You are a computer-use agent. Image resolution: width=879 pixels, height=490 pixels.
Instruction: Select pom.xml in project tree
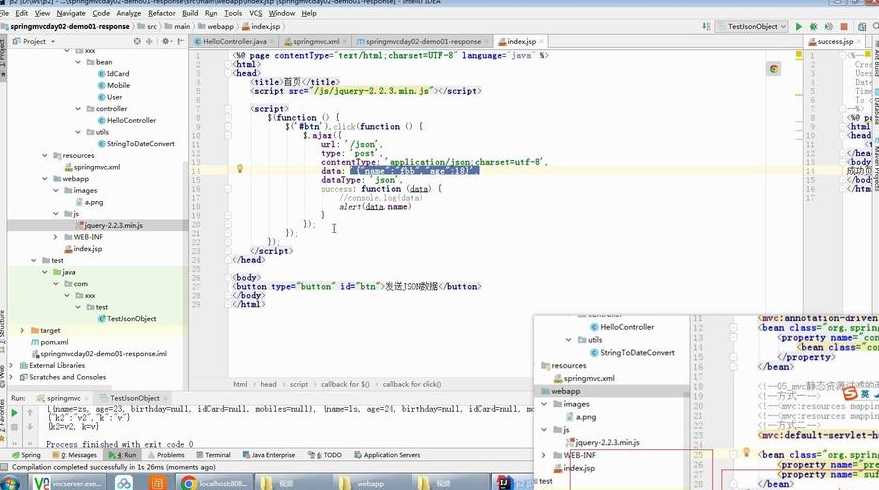50,342
